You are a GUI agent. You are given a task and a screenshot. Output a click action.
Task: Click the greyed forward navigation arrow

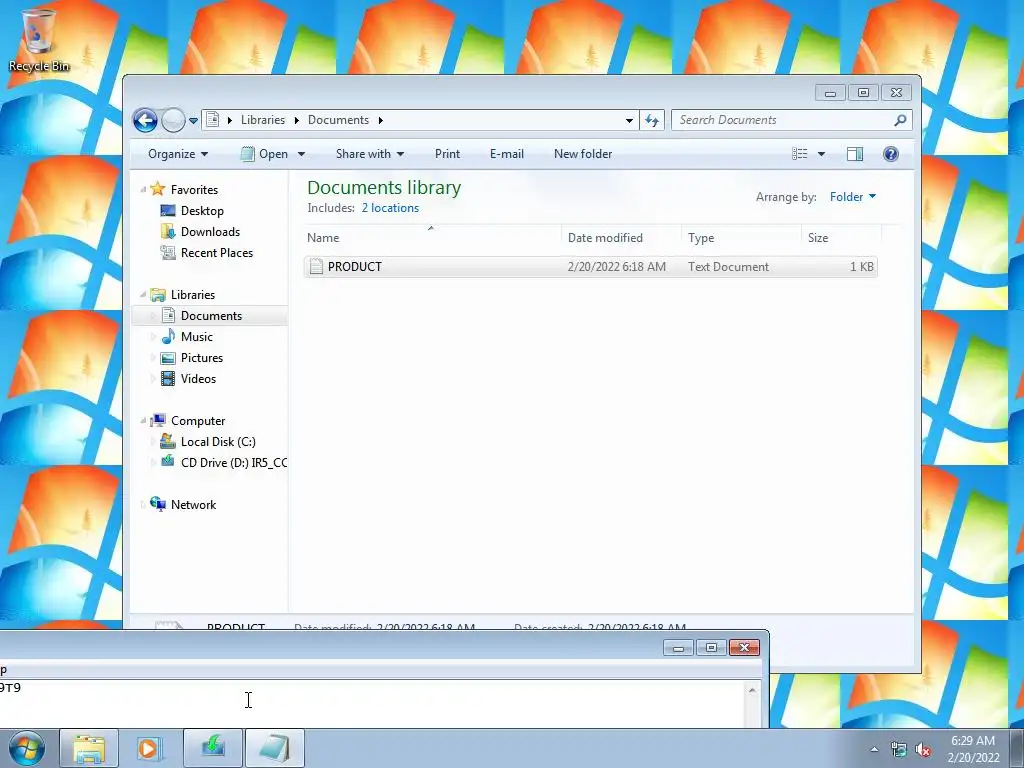(x=173, y=120)
